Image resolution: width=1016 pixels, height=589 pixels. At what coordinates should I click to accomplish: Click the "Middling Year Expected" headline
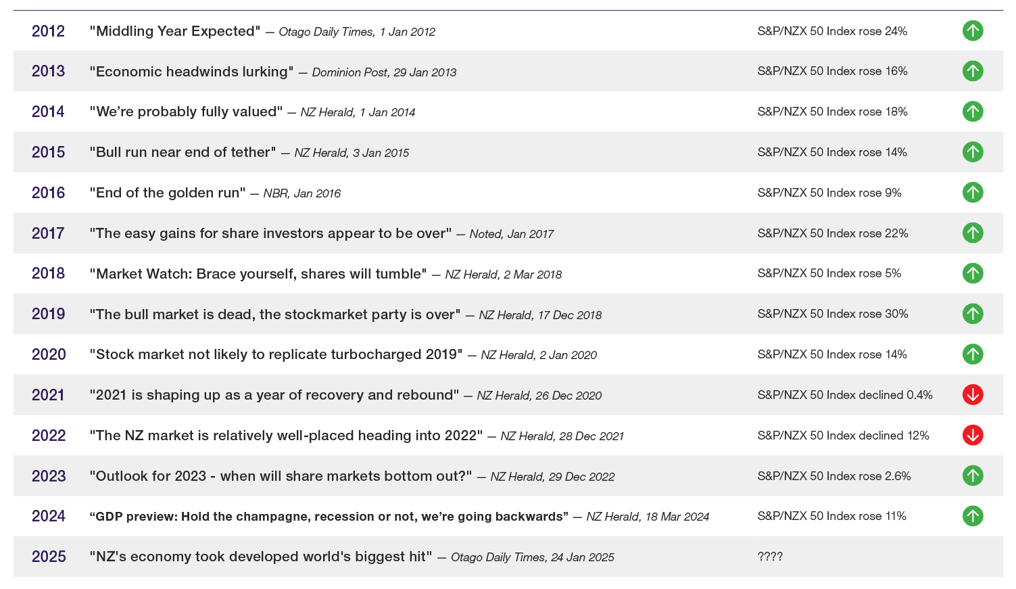[175, 31]
